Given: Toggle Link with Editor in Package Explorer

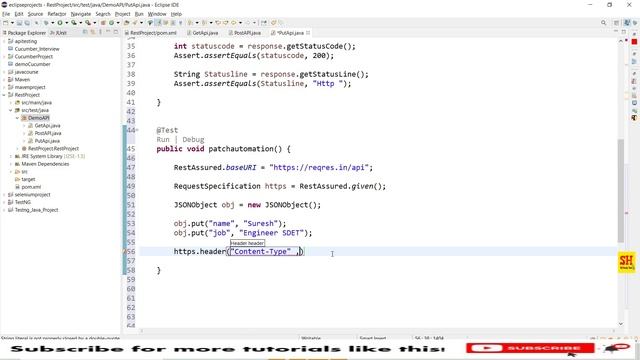Looking at the screenshot, I should tap(93, 32).
